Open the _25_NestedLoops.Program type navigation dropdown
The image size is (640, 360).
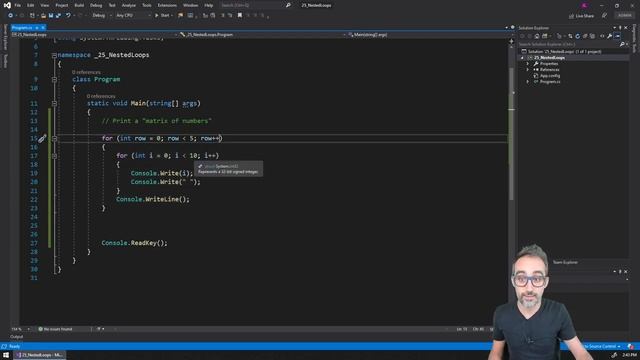click(262, 35)
